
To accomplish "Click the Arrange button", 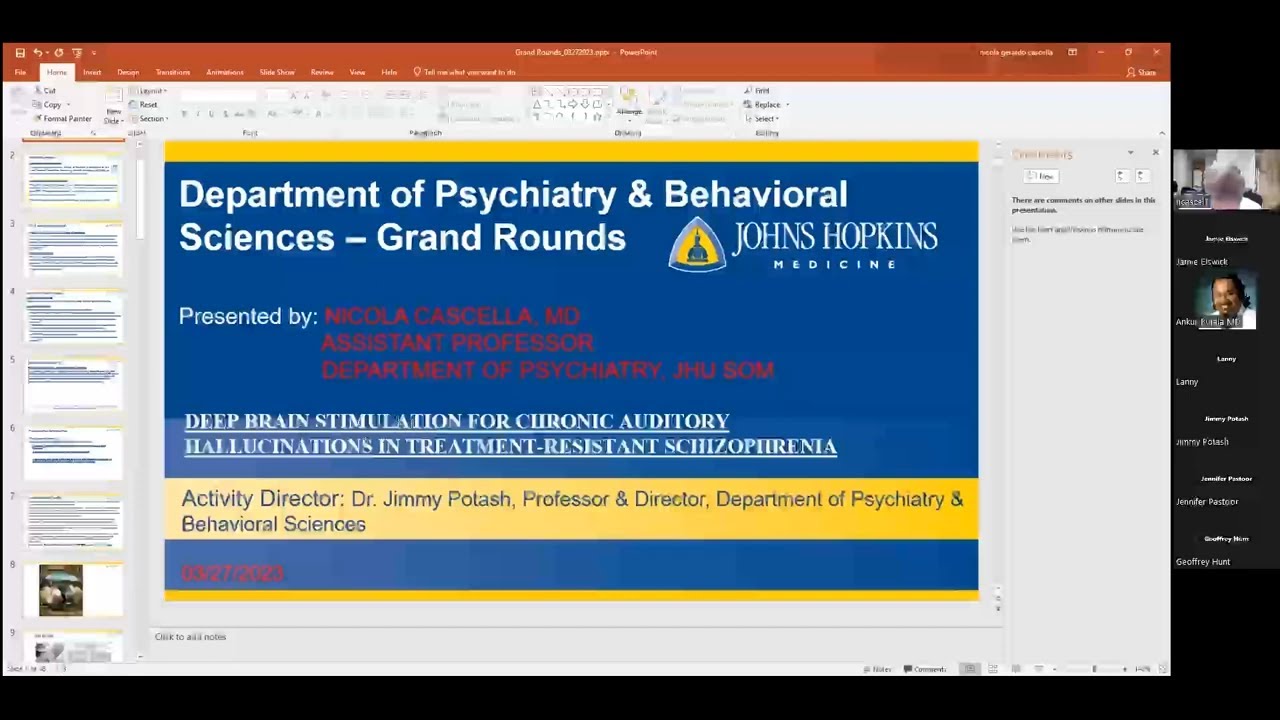I will (629, 103).
